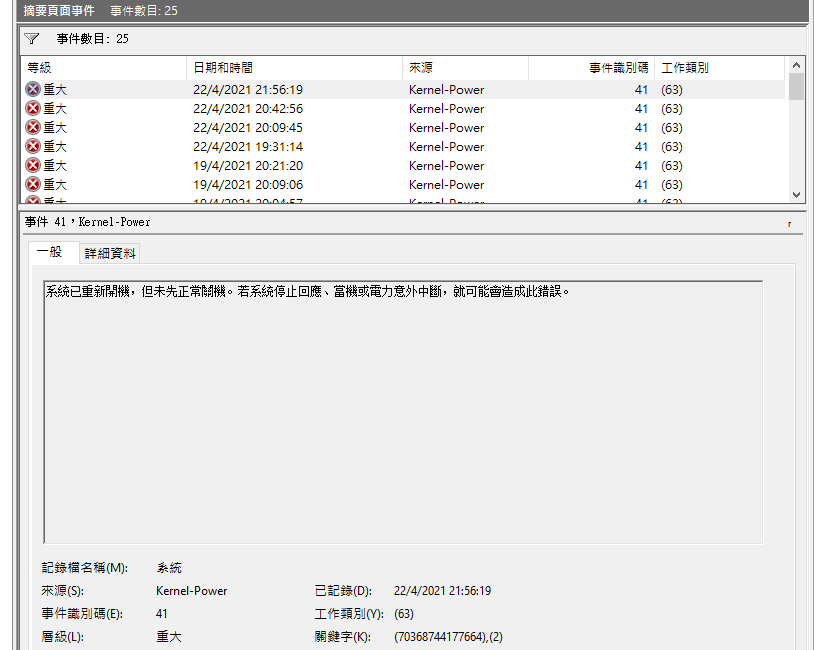Click the event description text box

point(403,412)
